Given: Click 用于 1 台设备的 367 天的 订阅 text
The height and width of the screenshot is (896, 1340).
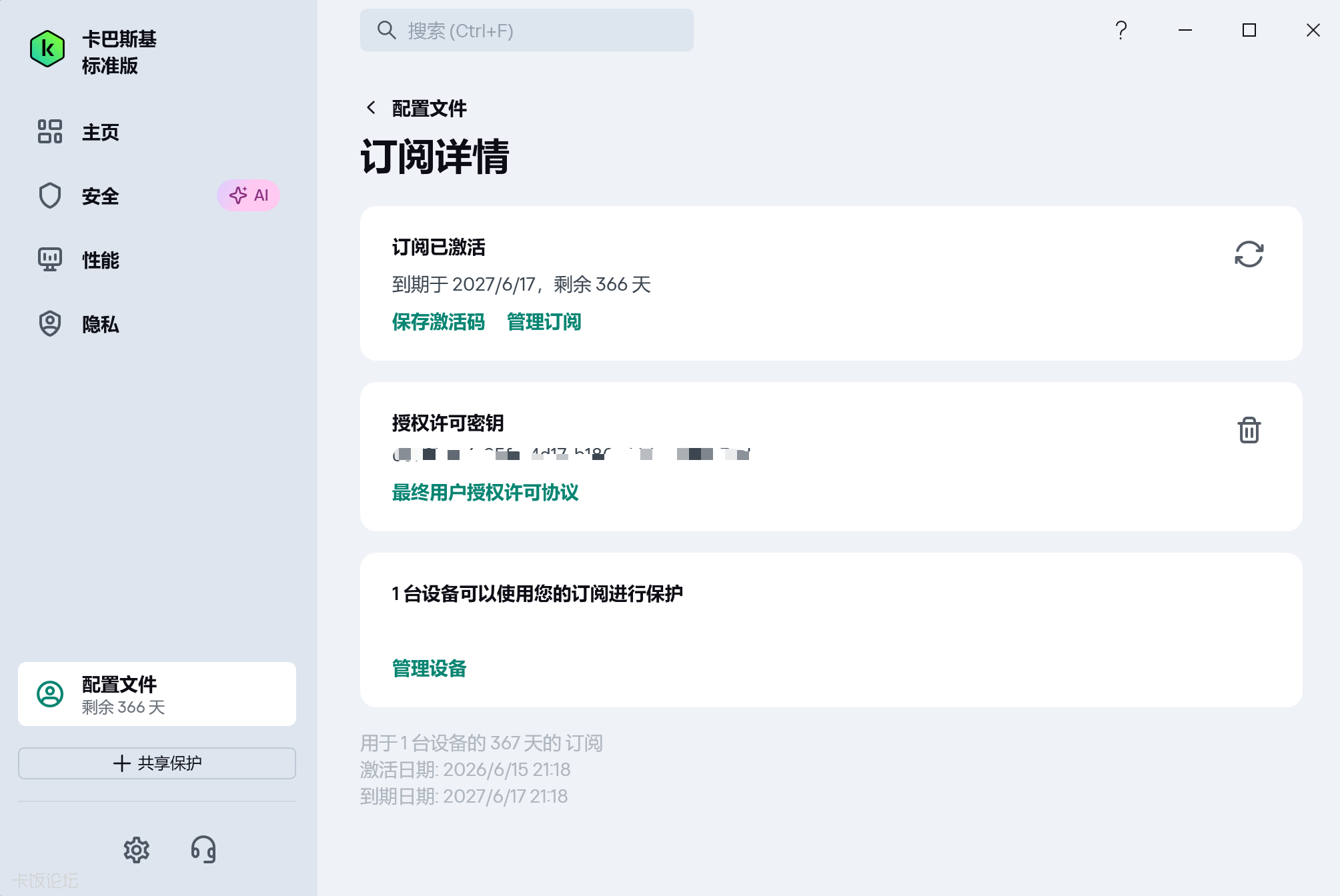Looking at the screenshot, I should tap(481, 743).
